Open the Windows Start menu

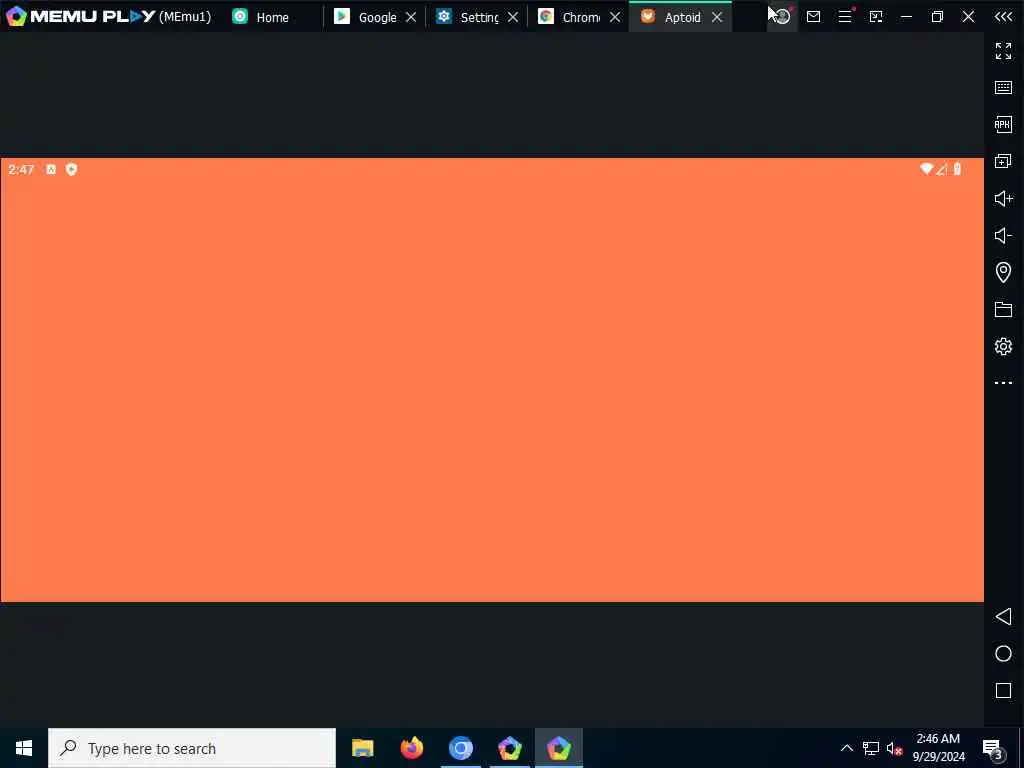24,748
